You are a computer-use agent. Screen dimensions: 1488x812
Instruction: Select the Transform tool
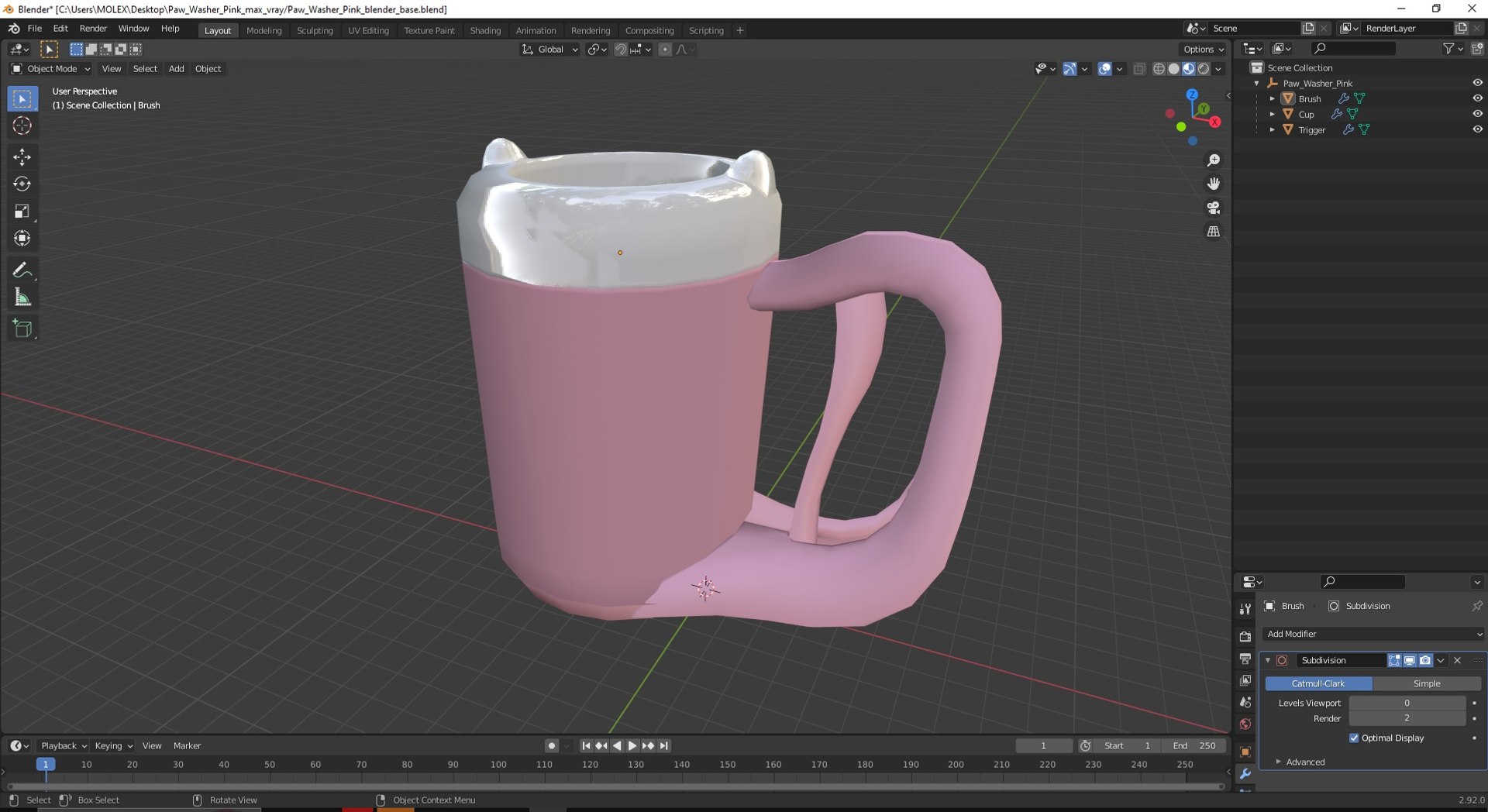pyautogui.click(x=22, y=239)
